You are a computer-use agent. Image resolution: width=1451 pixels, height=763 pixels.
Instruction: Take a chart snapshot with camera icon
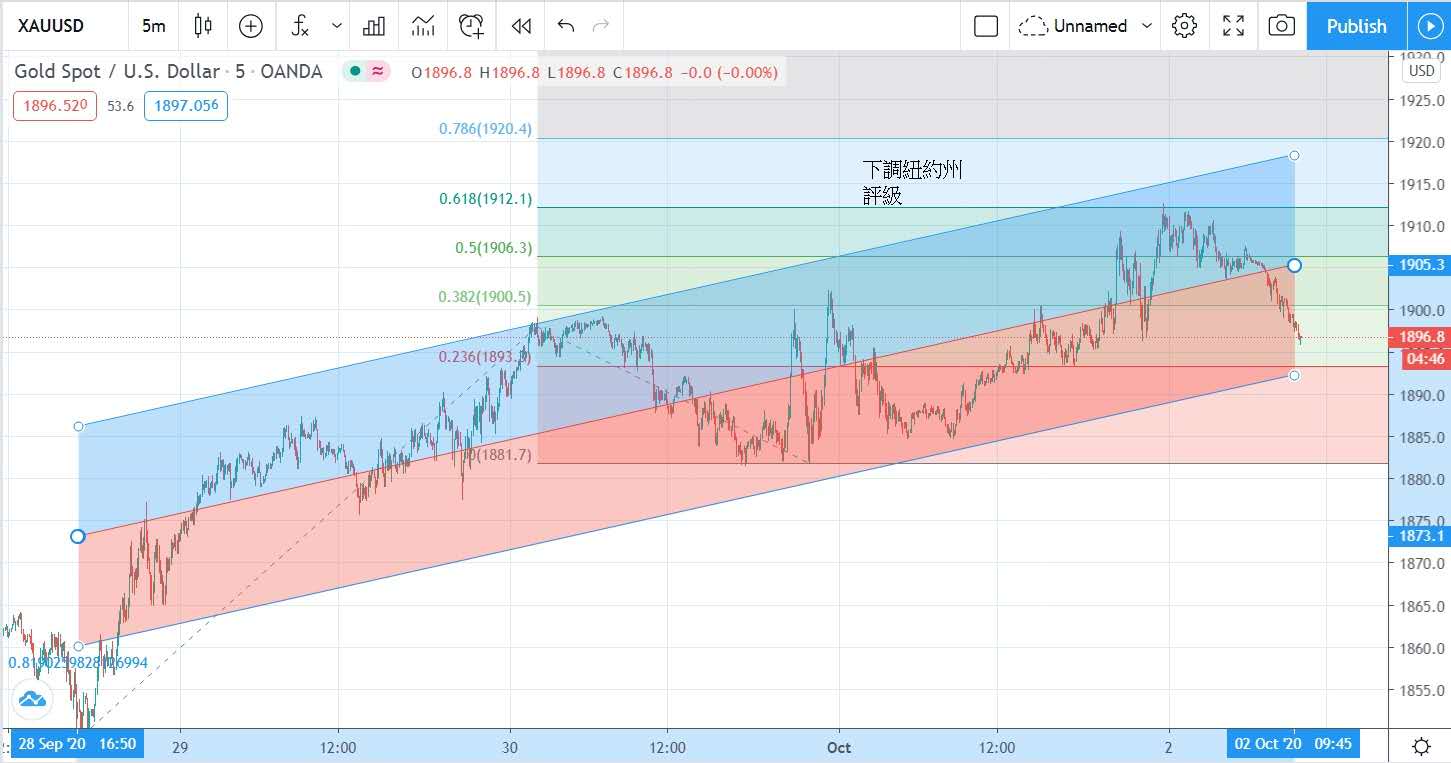(x=1281, y=26)
